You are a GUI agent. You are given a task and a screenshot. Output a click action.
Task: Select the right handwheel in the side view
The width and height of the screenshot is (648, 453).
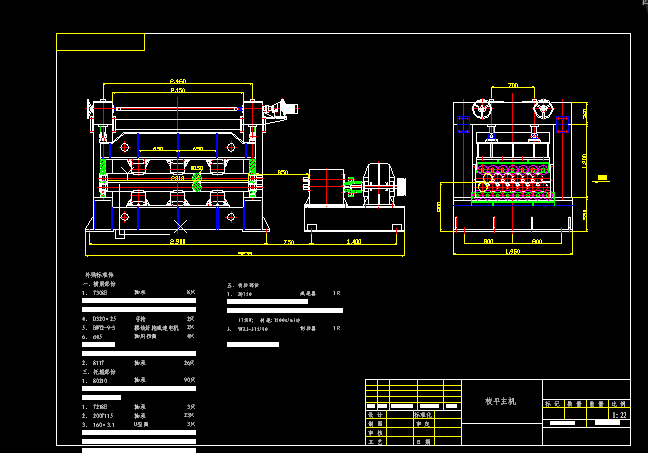tap(543, 109)
